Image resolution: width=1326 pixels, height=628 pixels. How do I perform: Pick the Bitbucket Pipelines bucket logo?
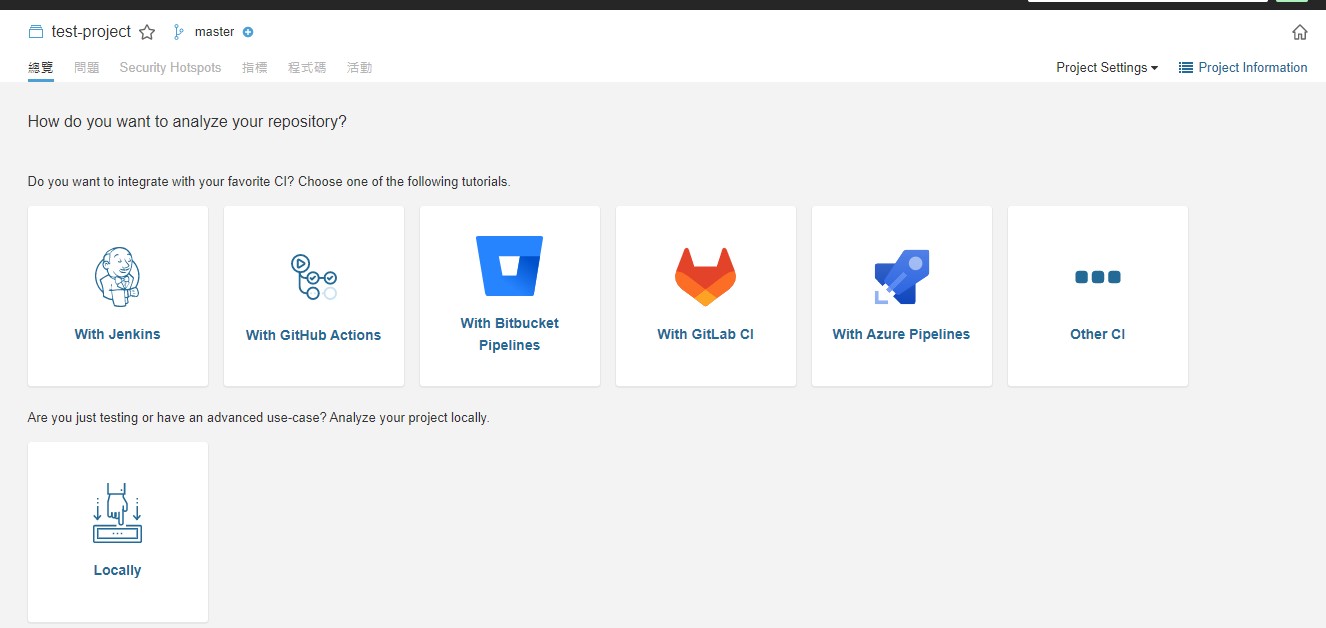509,266
